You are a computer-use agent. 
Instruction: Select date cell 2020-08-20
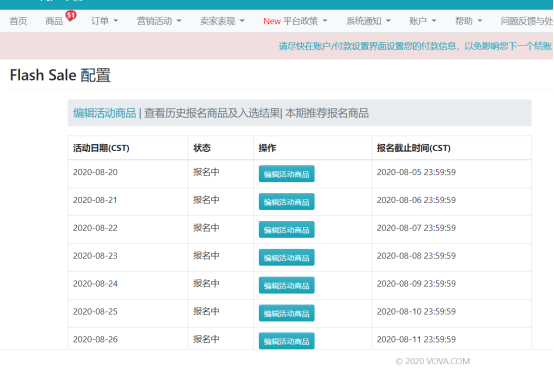95,172
